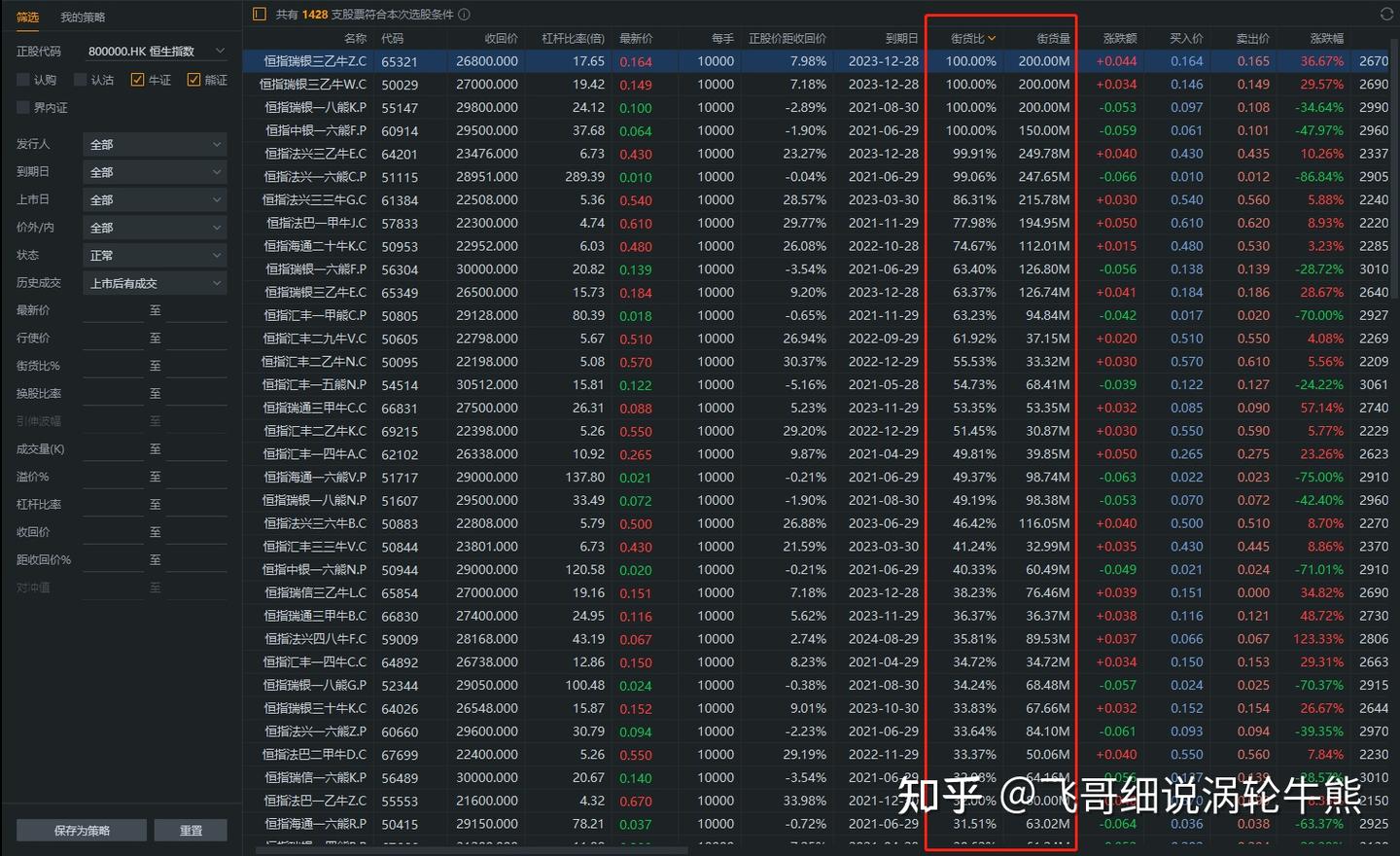This screenshot has height=856, width=1400.
Task: Click the refresh icon at top right
Action: point(1388,14)
